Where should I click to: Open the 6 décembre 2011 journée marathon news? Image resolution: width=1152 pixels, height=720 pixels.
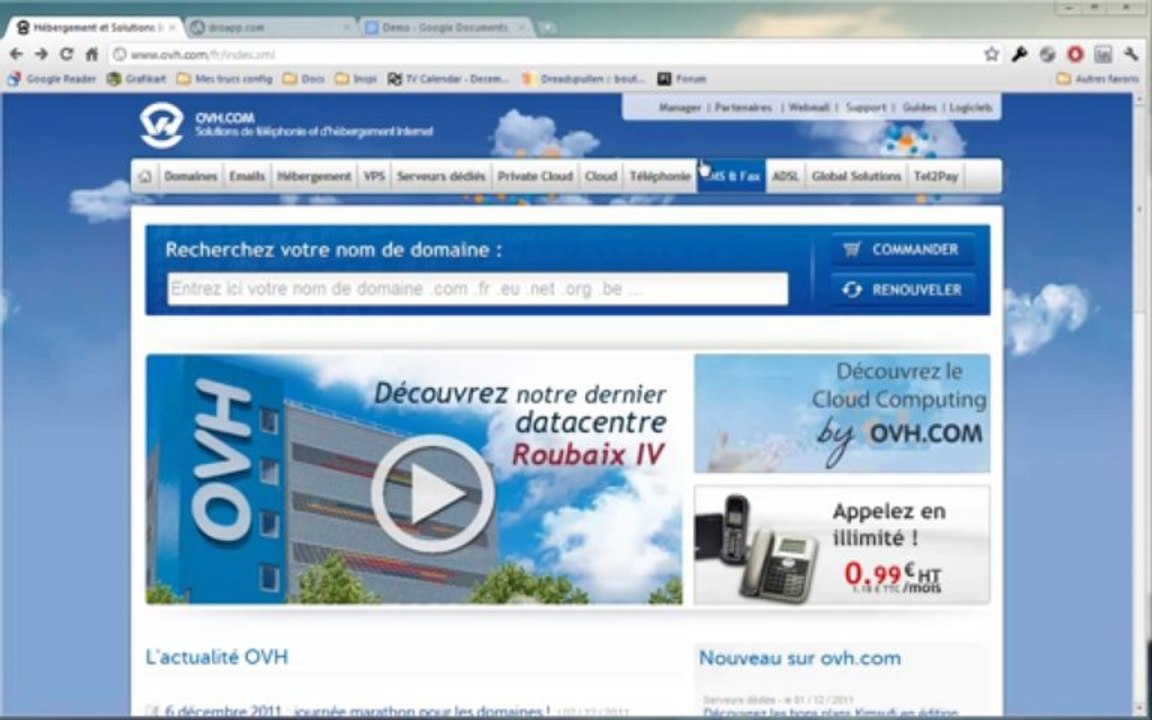358,711
